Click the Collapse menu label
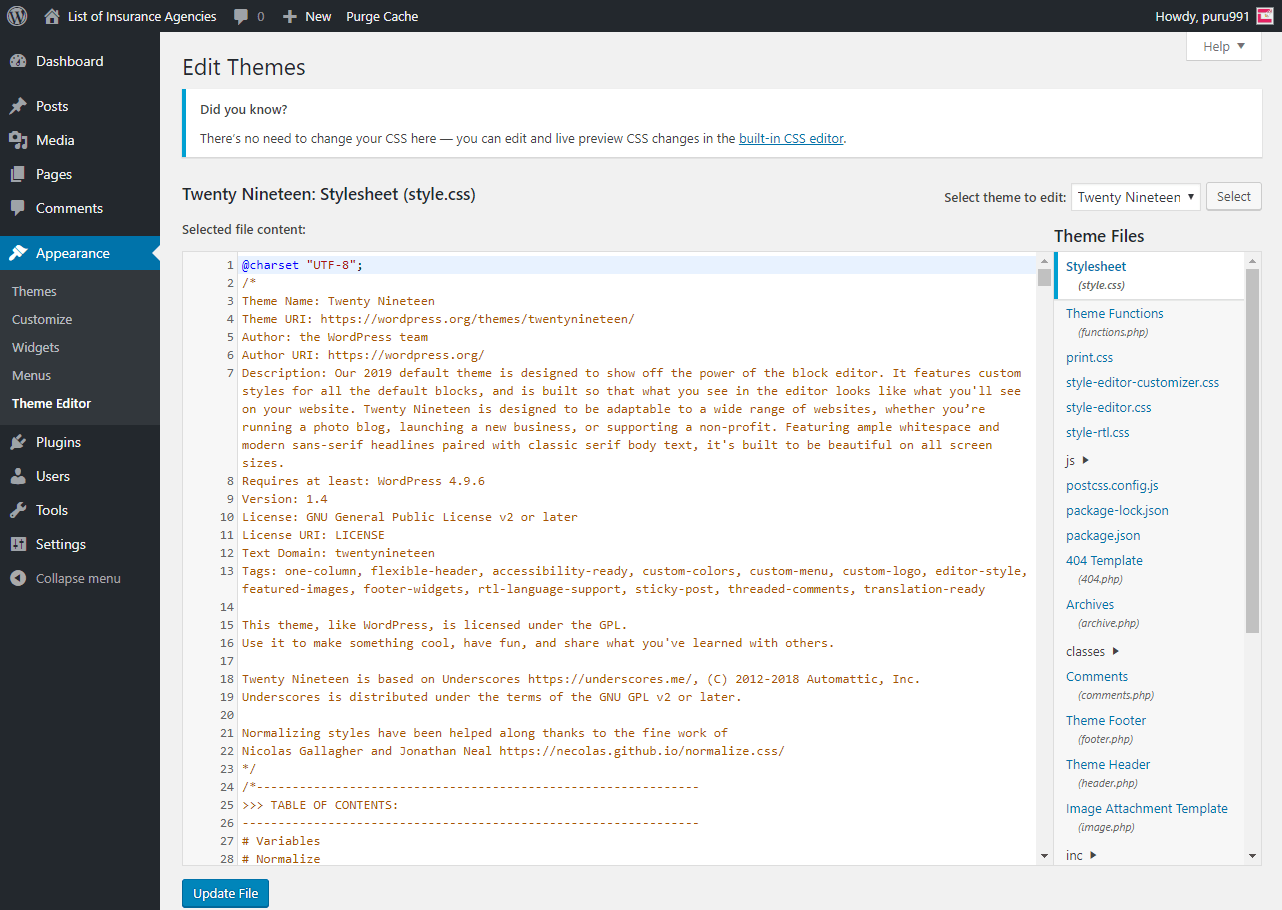1282x910 pixels. [x=78, y=578]
